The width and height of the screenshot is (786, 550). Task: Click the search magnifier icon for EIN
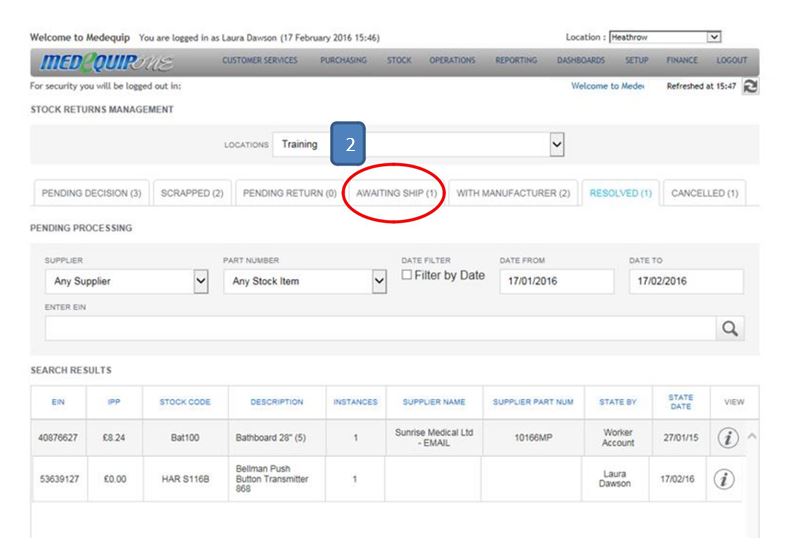point(730,328)
